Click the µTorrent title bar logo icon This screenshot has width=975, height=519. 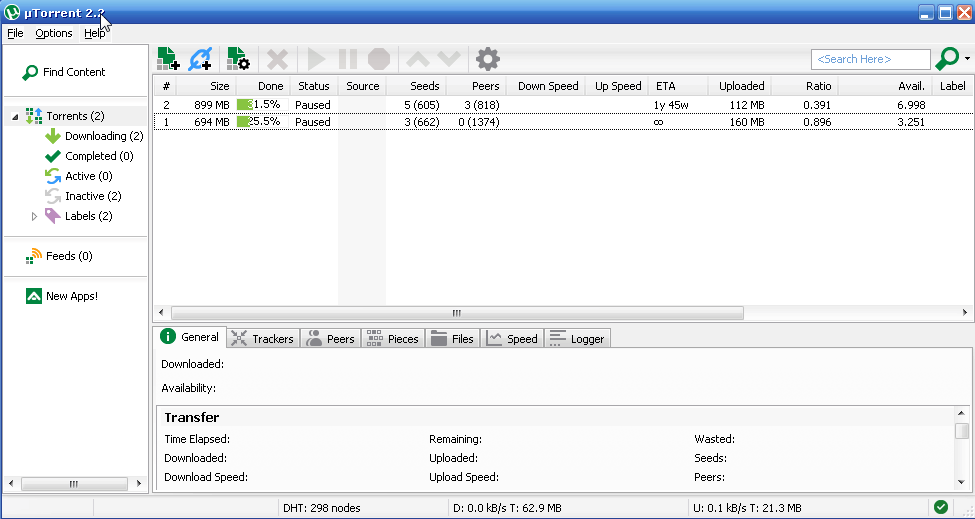tap(12, 12)
